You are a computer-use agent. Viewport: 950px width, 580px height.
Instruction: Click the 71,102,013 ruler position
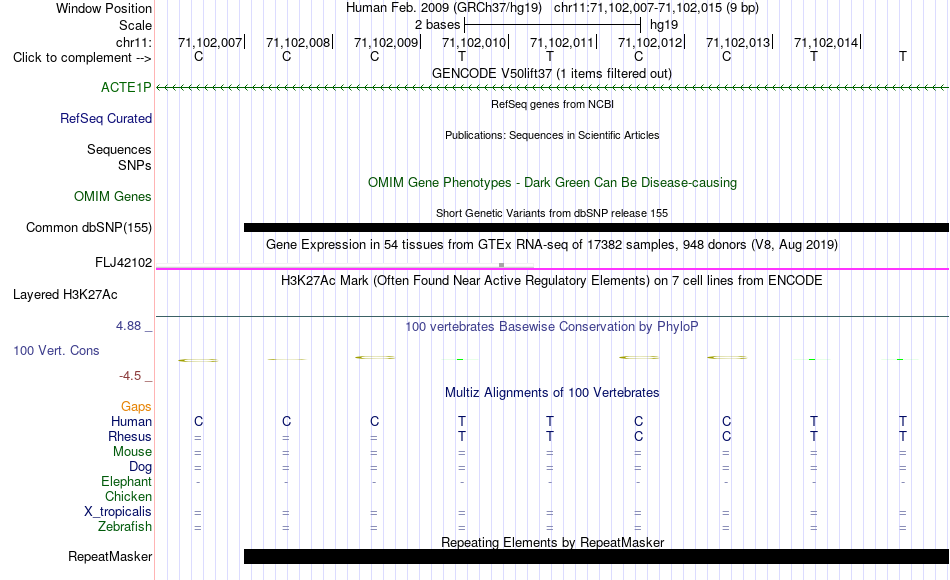(x=738, y=42)
